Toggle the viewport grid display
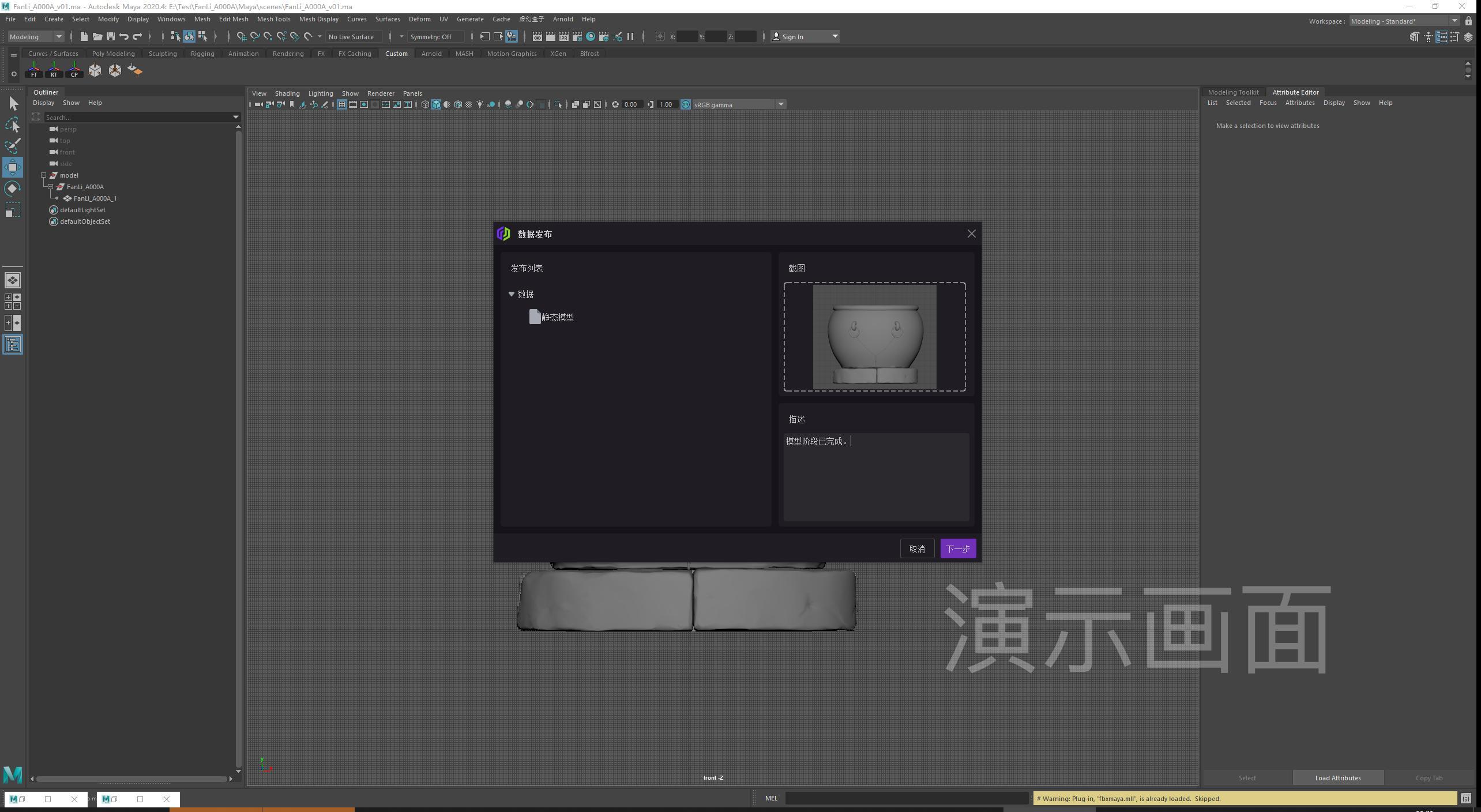This screenshot has width=1481, height=812. point(342,104)
